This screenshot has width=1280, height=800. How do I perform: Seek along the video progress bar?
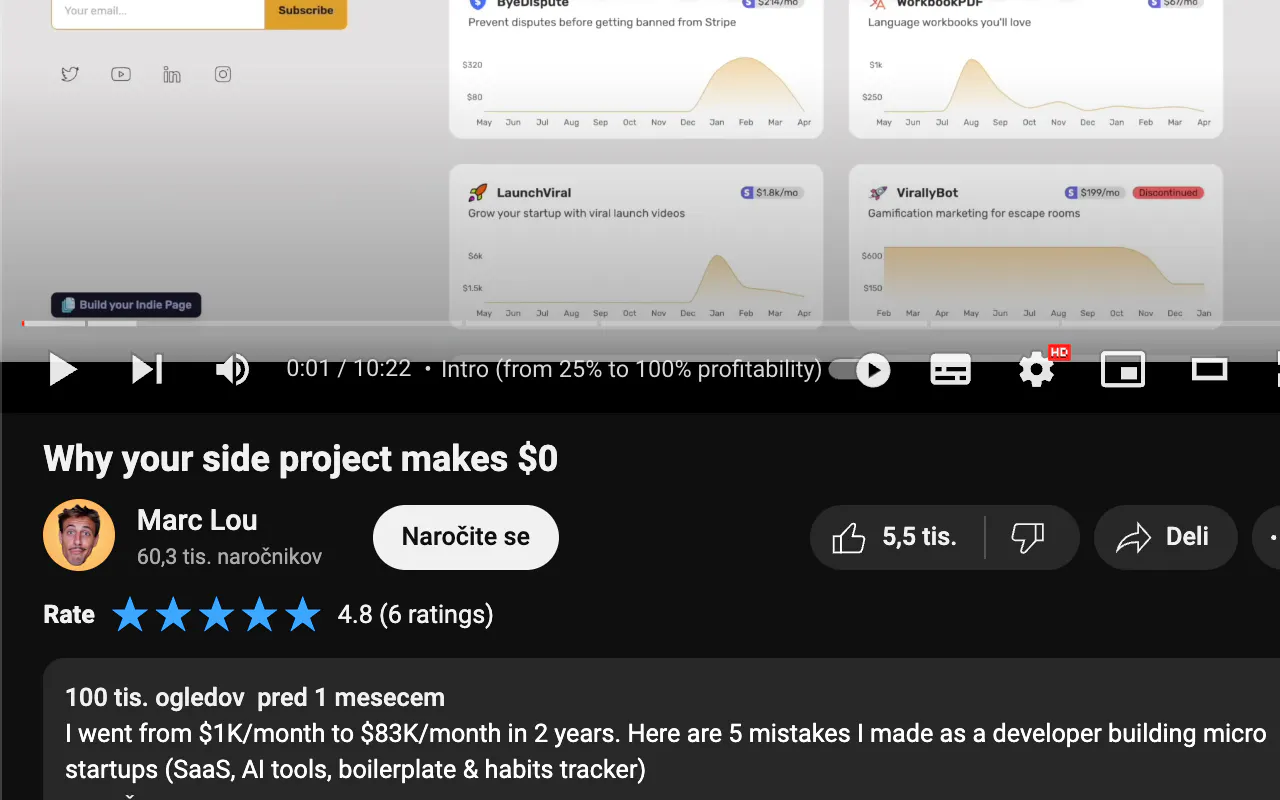tap(651, 323)
